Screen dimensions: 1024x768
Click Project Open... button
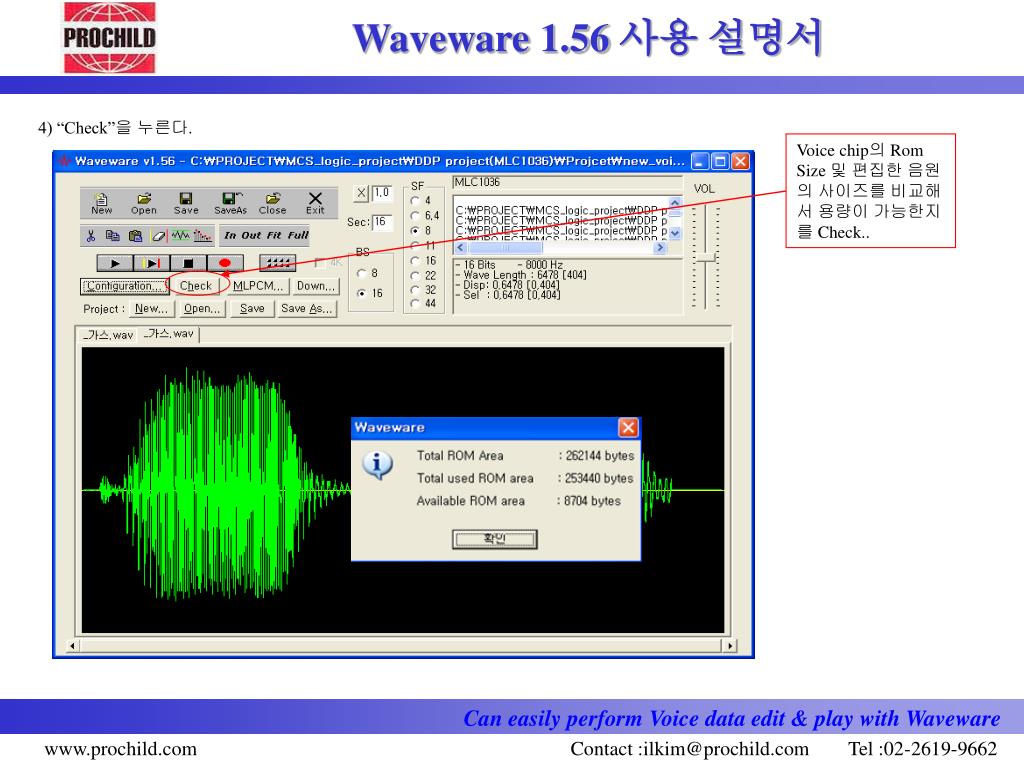point(202,308)
